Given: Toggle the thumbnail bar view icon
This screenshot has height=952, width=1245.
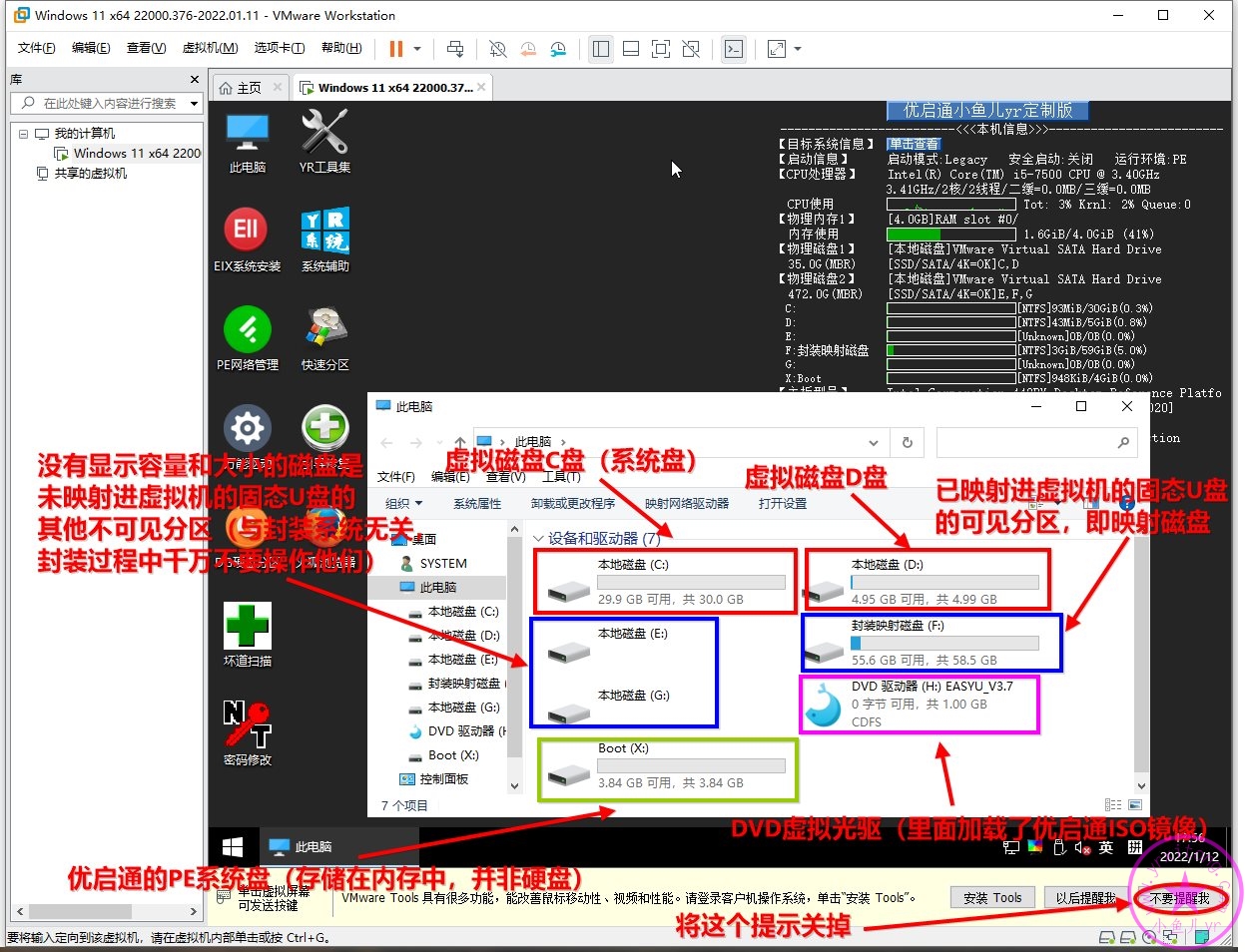Looking at the screenshot, I should pos(631,48).
